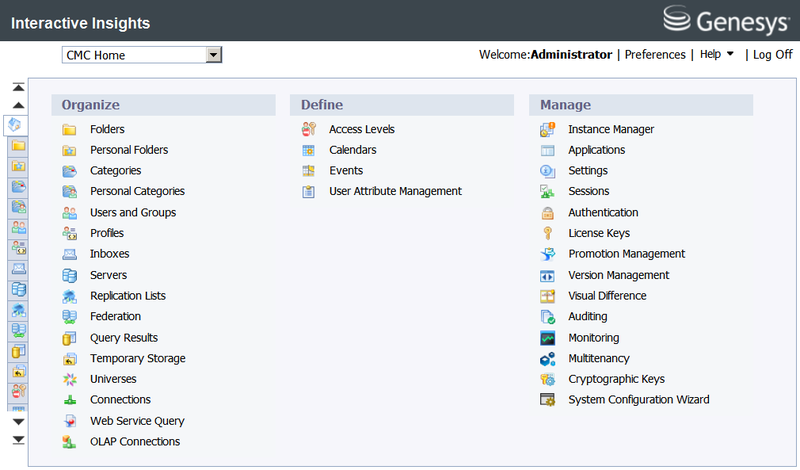Open the Preferences link
800x470 pixels.
[655, 55]
